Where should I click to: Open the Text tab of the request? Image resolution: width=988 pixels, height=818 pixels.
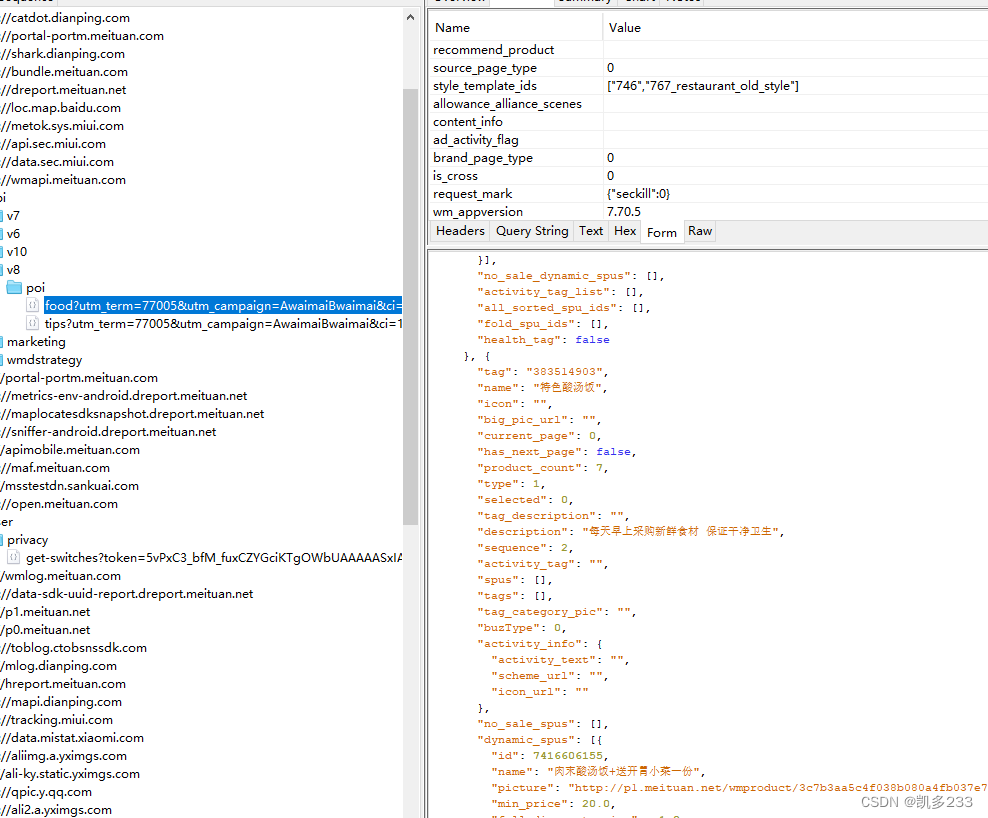[x=591, y=231]
